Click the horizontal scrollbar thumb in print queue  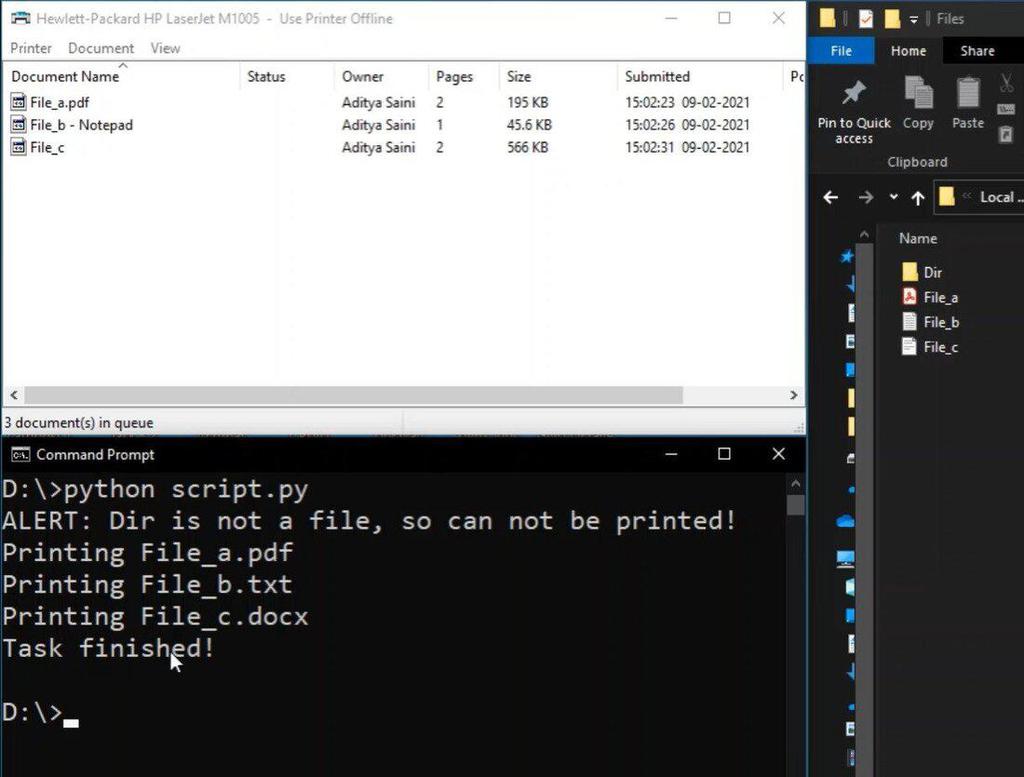pyautogui.click(x=353, y=395)
